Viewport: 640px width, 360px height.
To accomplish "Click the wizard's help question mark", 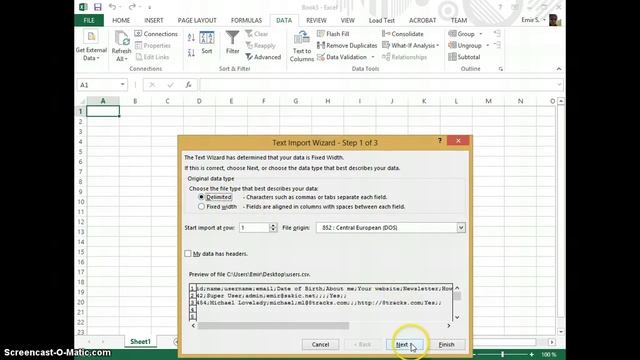I will pyautogui.click(x=440, y=141).
